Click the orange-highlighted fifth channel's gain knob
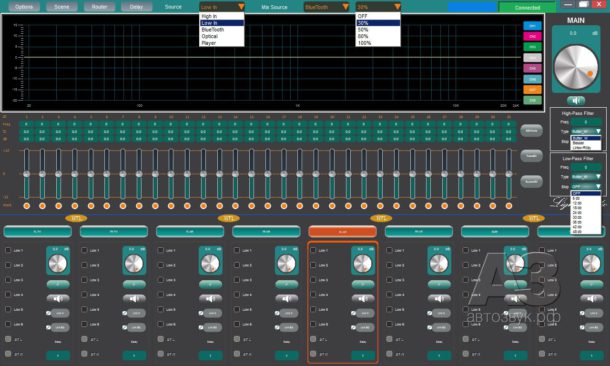Image resolution: width=610 pixels, height=366 pixels. (363, 263)
